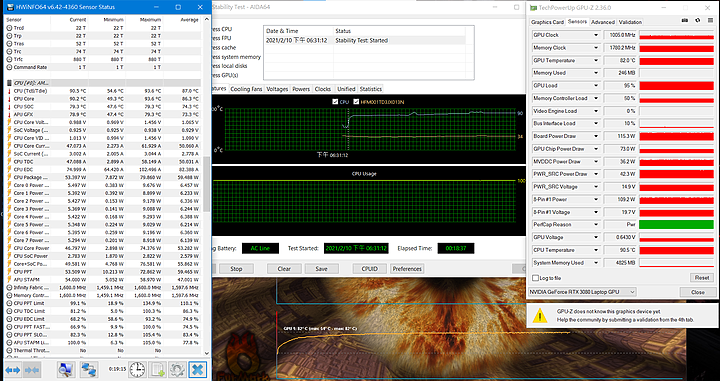Viewport: 720px width, 381px height.
Task: Click the GPU-Z refresh icon
Action: tap(698, 21)
